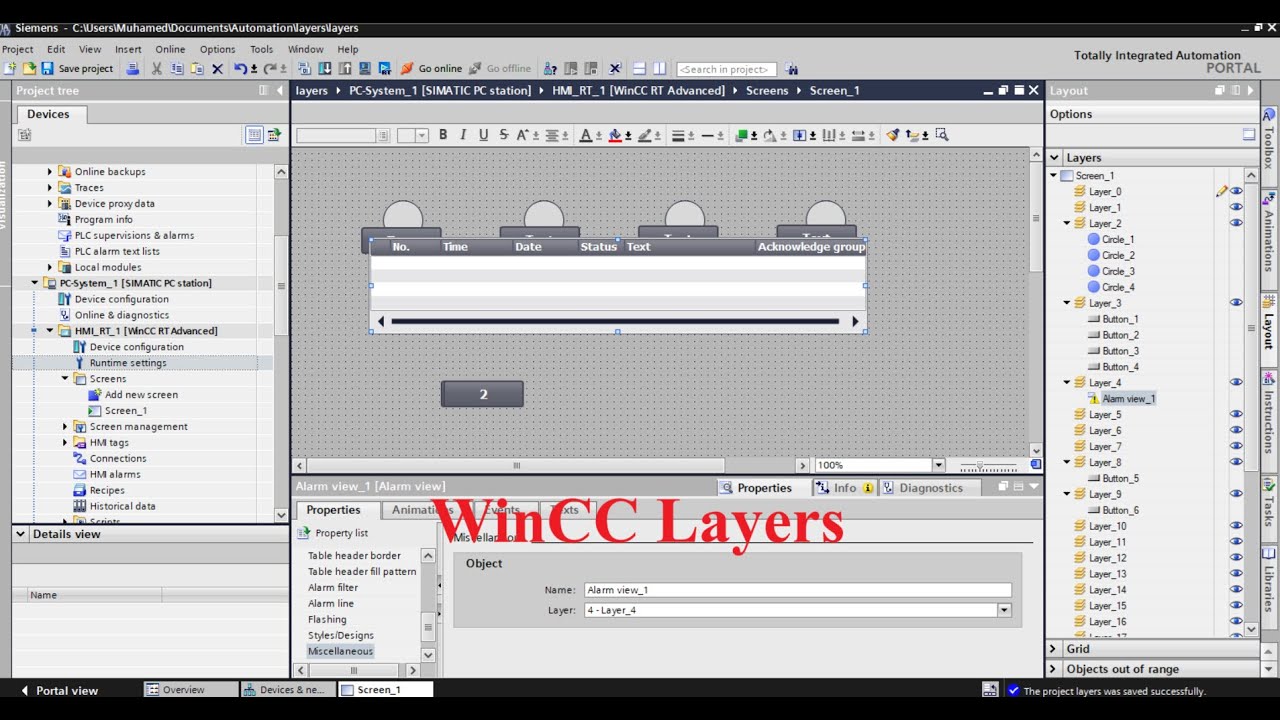Image resolution: width=1280 pixels, height=720 pixels.
Task: Click the format painter brush icon
Action: coord(893,135)
